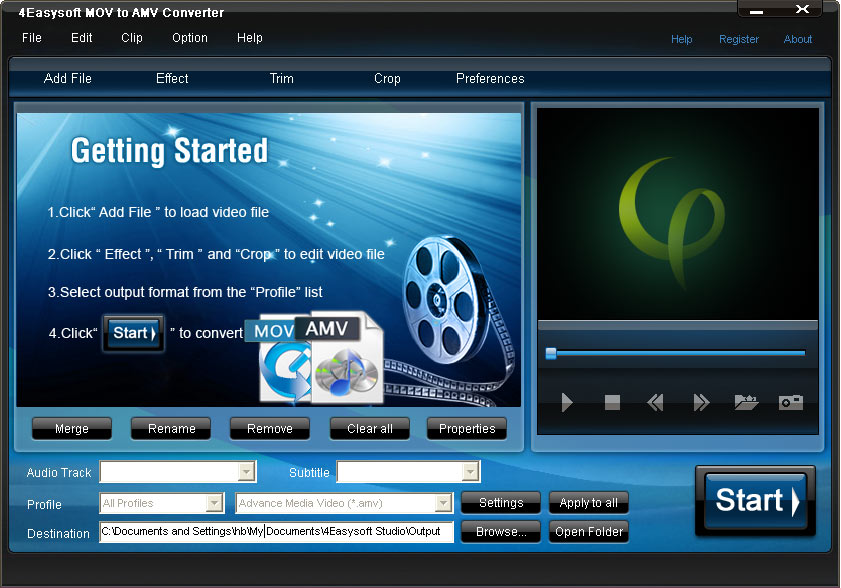
Task: Open the Preferences panel
Action: (489, 78)
